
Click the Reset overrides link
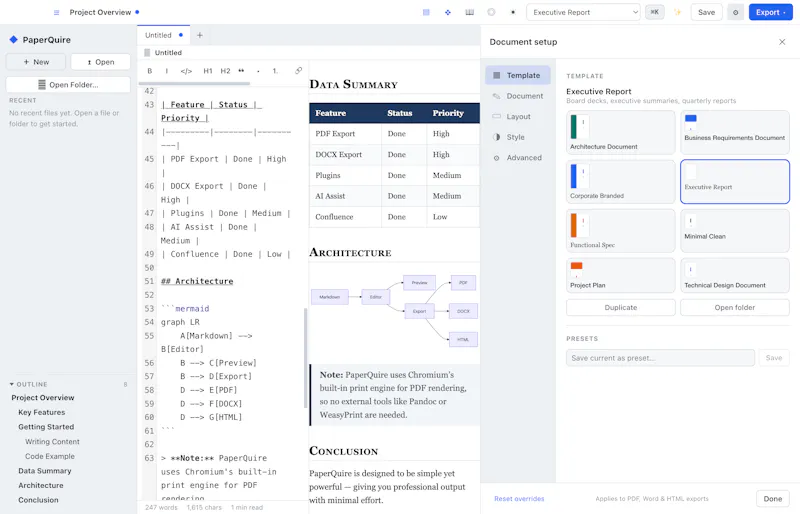[519, 499]
